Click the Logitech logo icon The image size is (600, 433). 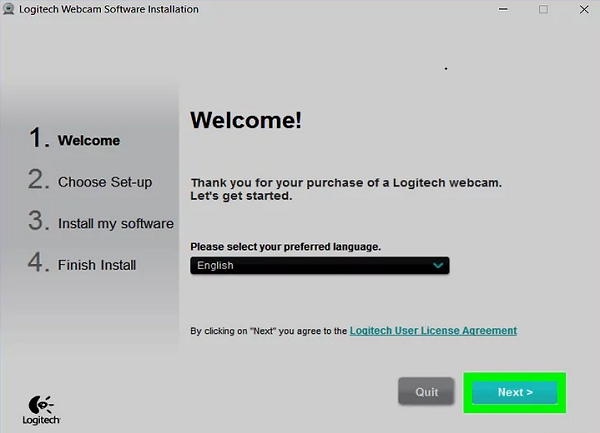click(41, 410)
